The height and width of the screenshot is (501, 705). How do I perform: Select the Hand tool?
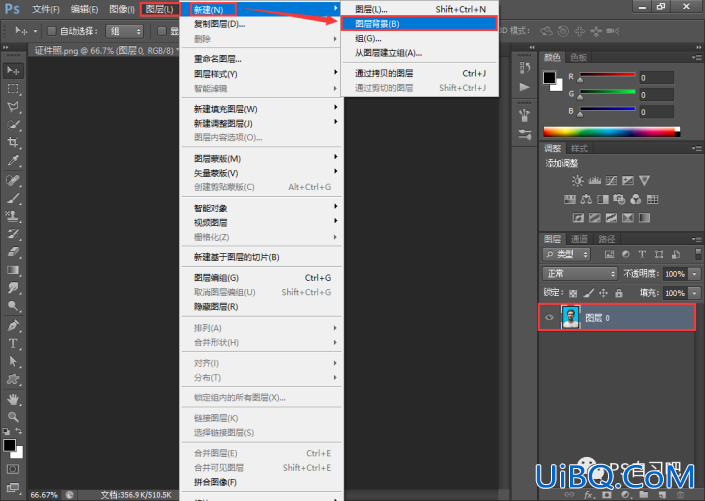[x=13, y=399]
